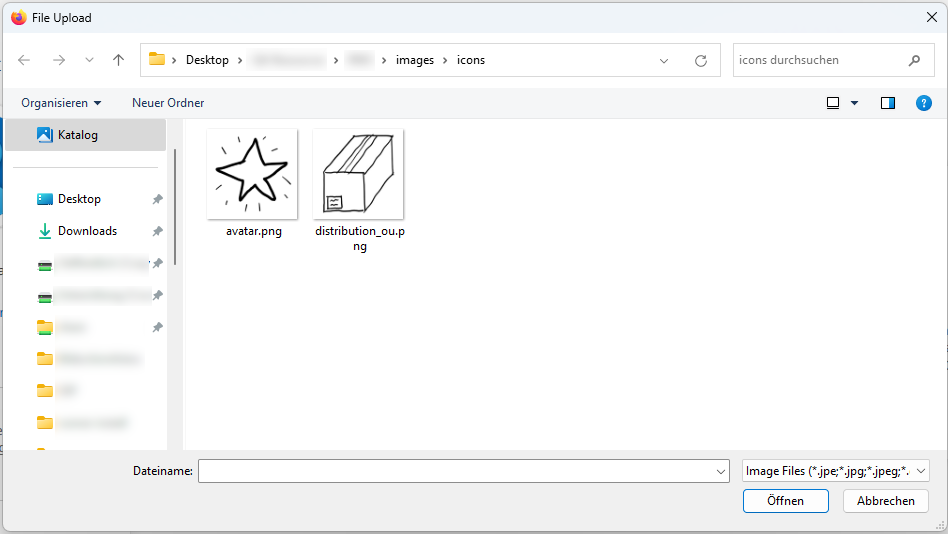Select icons in the breadcrumb path
The width and height of the screenshot is (948, 534).
tap(471, 60)
